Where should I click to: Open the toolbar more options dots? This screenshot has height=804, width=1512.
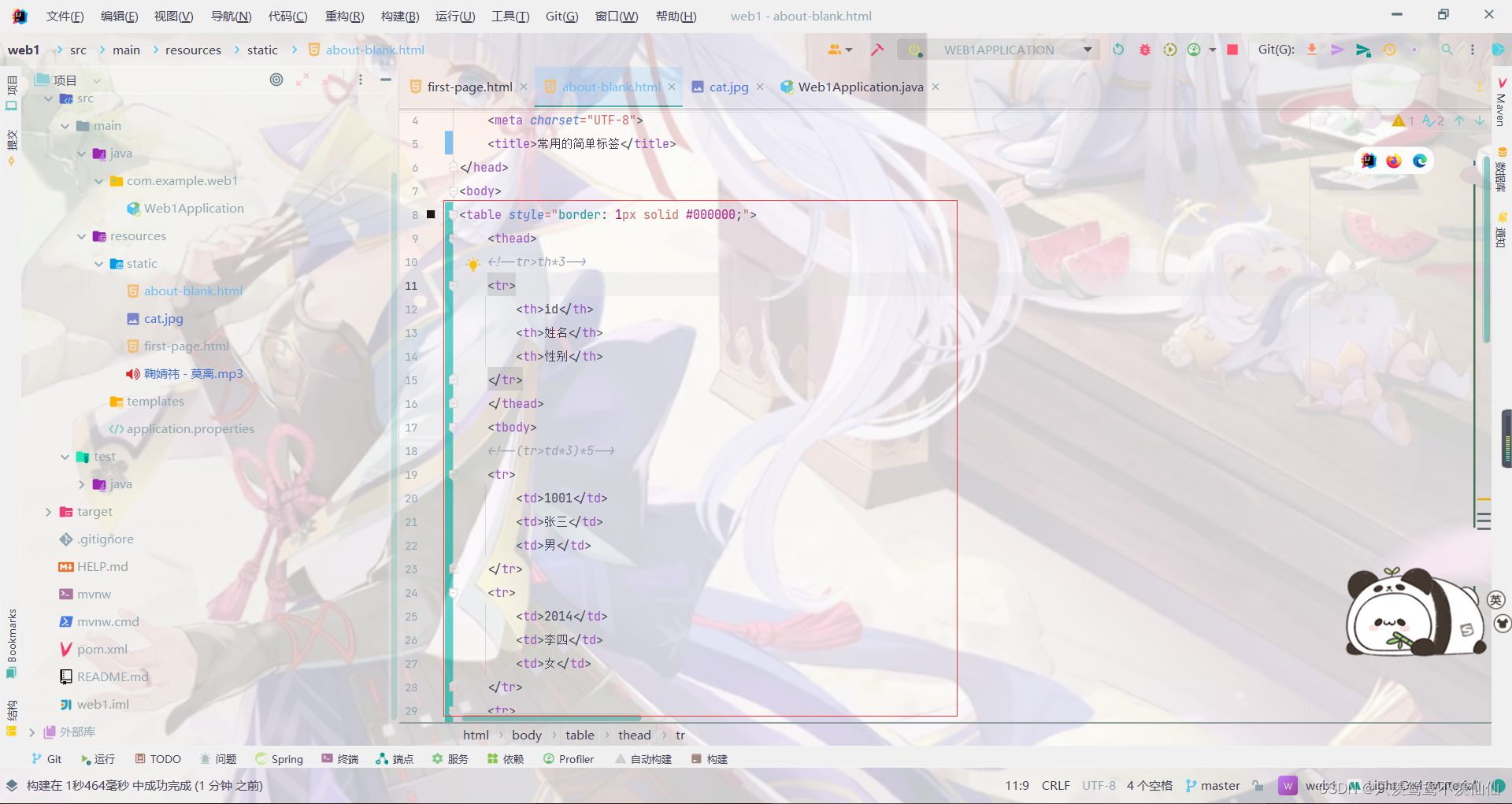pos(1473,50)
